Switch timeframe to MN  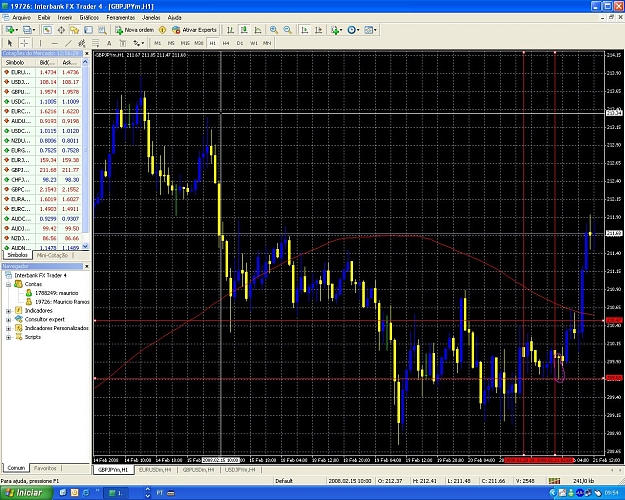[267, 43]
